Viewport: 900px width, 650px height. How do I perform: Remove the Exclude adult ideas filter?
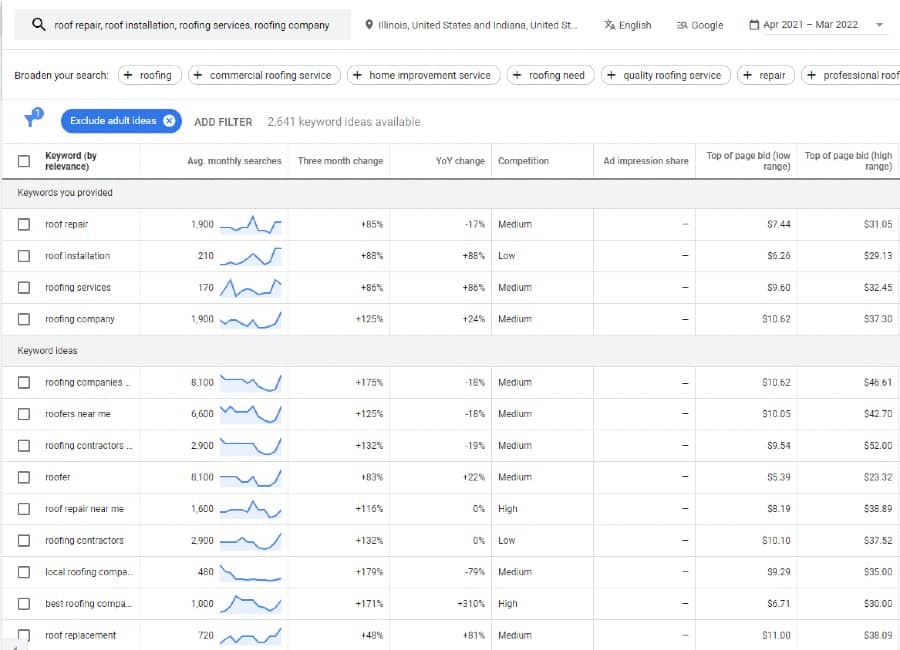pyautogui.click(x=169, y=121)
